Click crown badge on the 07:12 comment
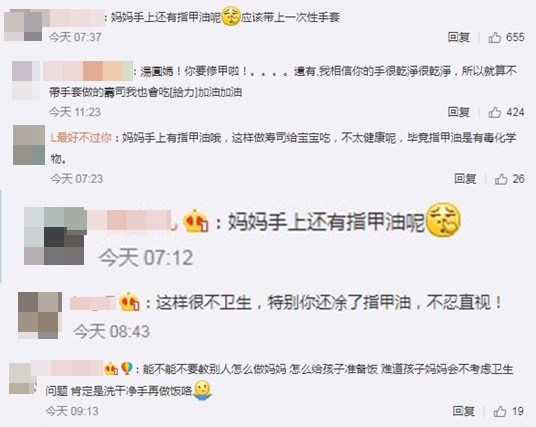536x427 pixels. [196, 222]
